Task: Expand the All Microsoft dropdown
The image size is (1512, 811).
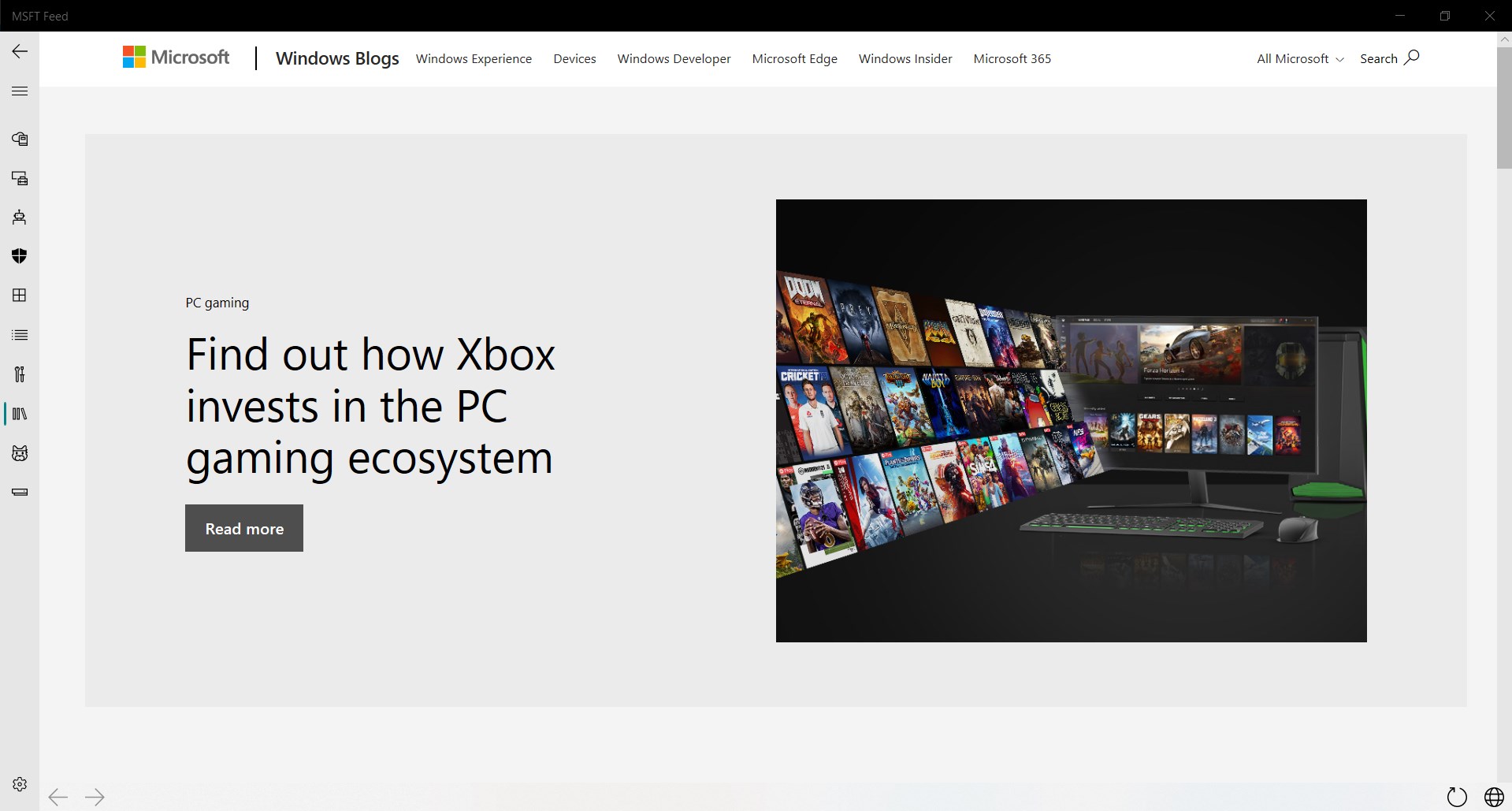Action: click(x=1300, y=59)
